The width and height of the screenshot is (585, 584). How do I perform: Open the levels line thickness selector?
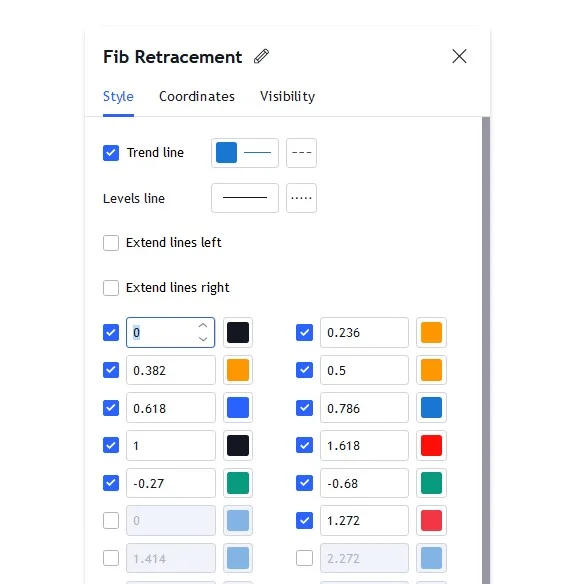245,198
